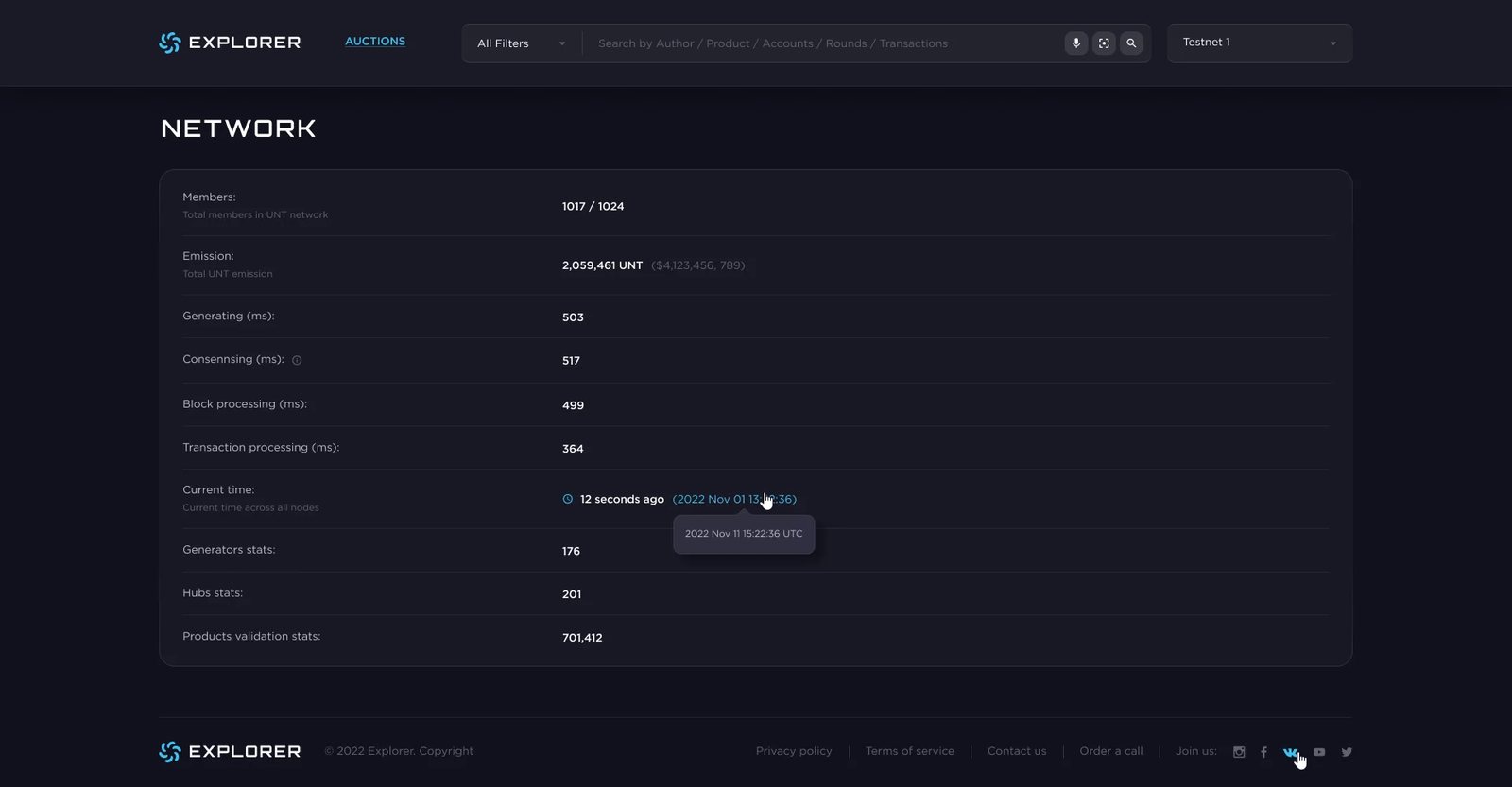Click the Order a call link
This screenshot has width=1512, height=787.
pos(1111,751)
